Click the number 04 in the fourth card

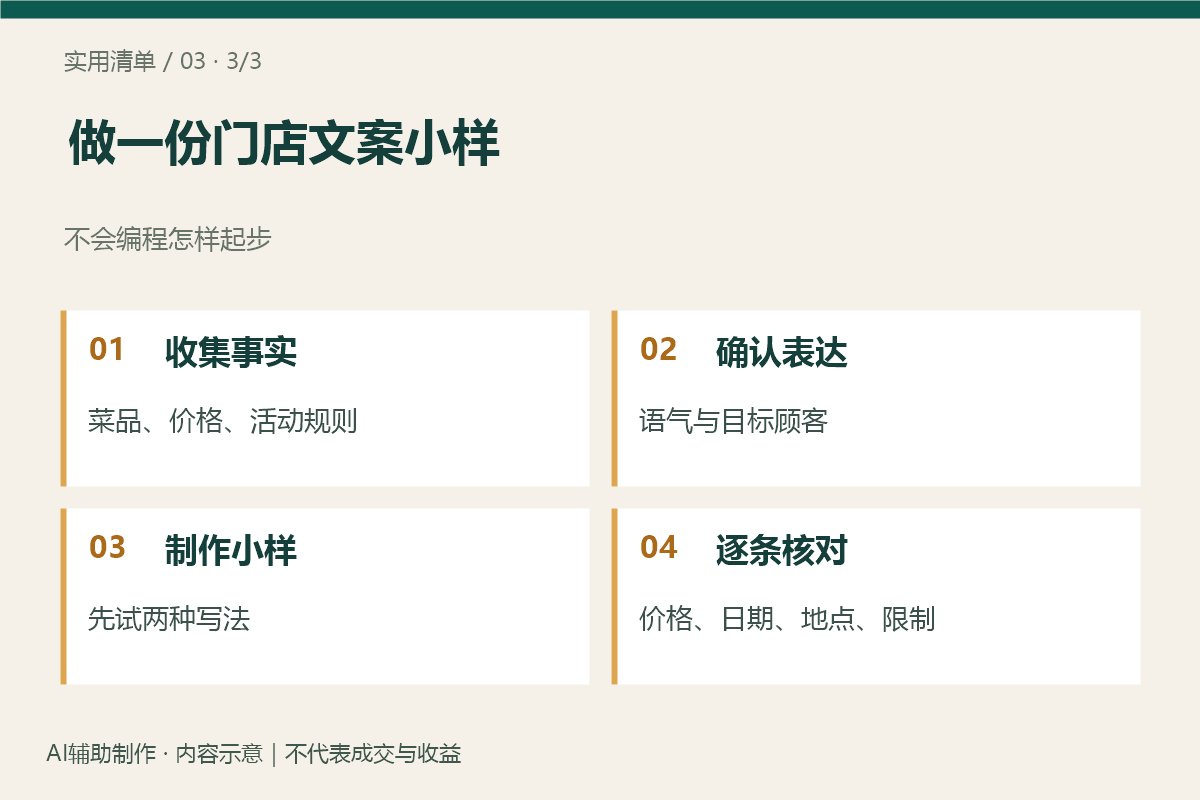pyautogui.click(x=658, y=548)
